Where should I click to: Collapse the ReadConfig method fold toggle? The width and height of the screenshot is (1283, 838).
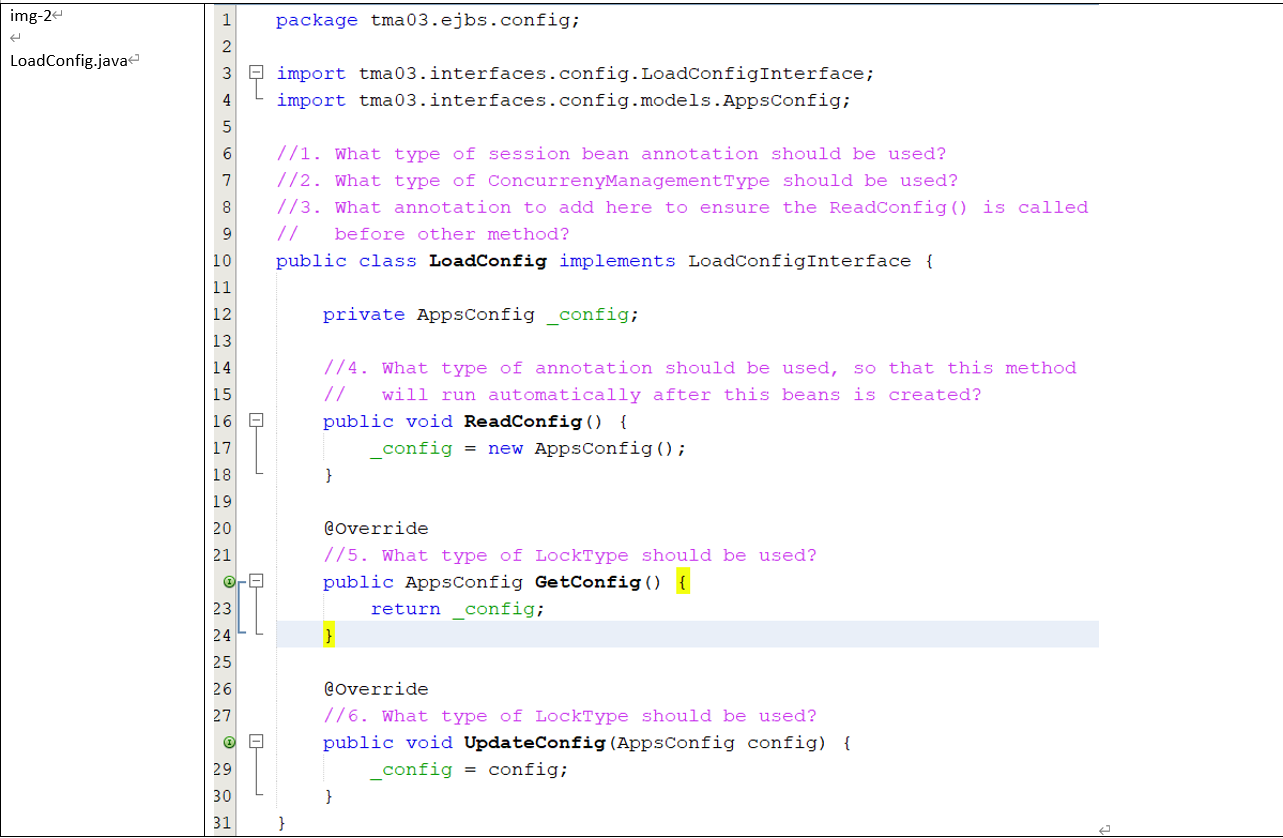[256, 421]
